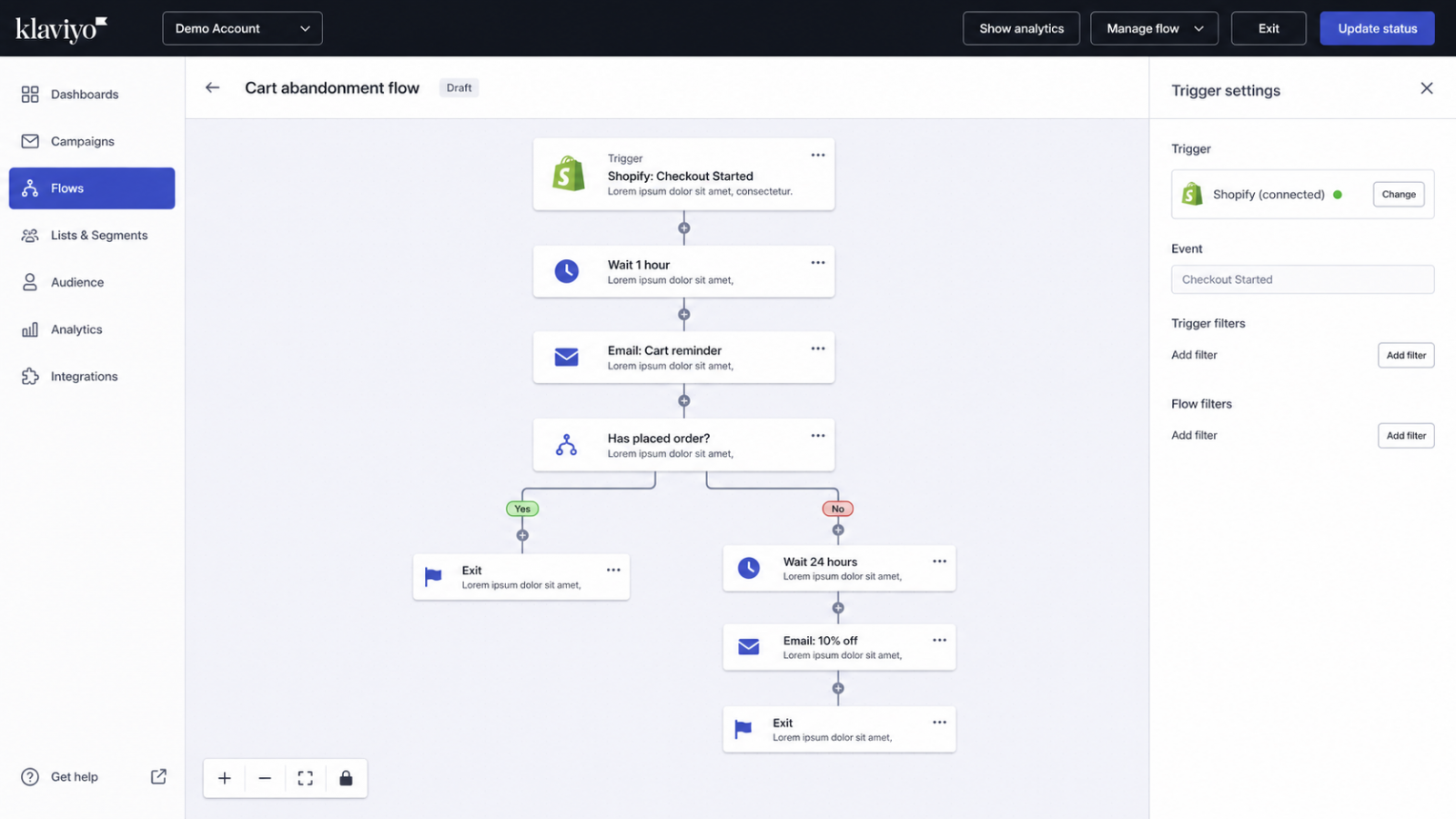Open Analytics in sidebar
Image resolution: width=1456 pixels, height=819 pixels.
92,329
